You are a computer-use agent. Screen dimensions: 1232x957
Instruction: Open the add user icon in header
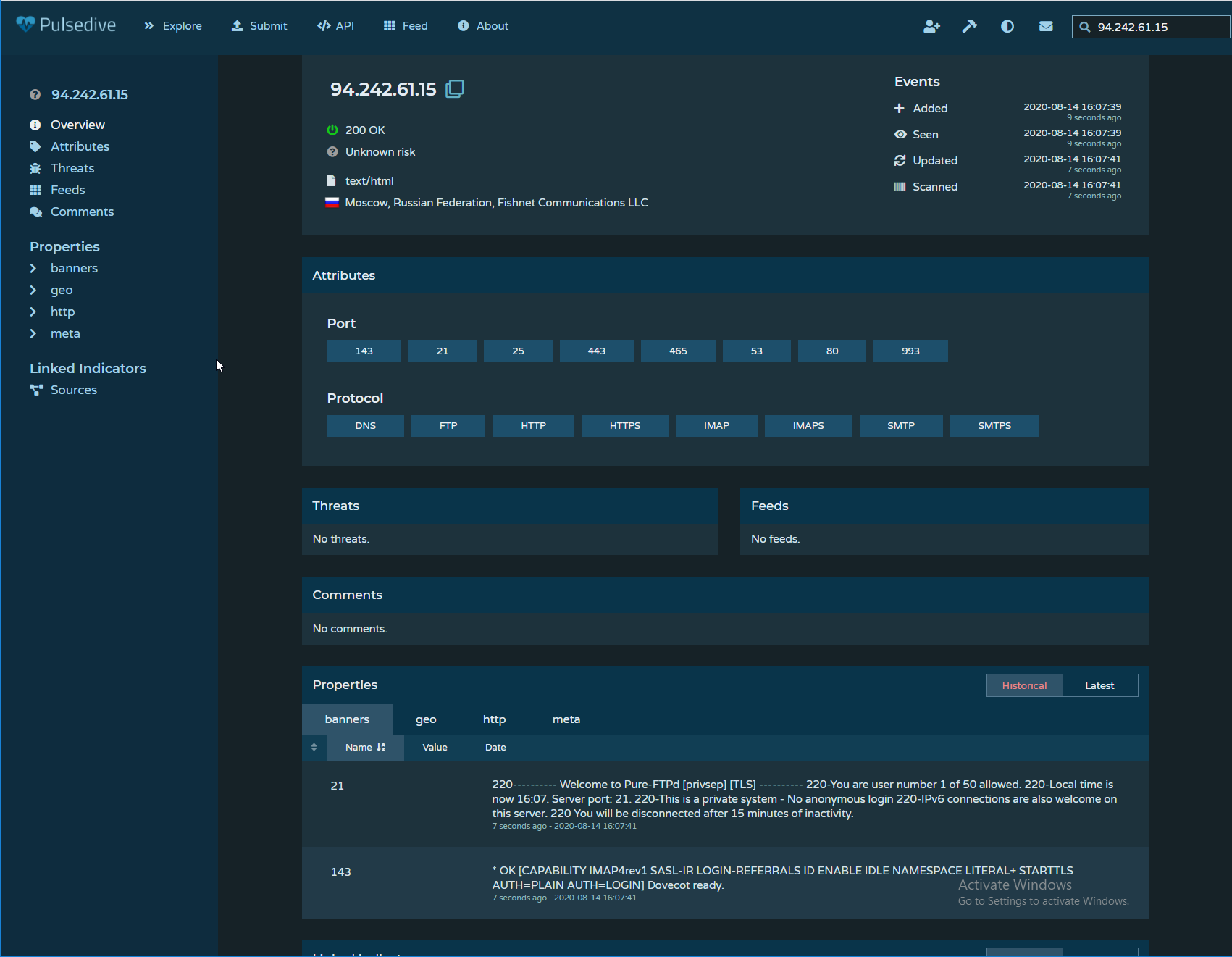click(931, 26)
